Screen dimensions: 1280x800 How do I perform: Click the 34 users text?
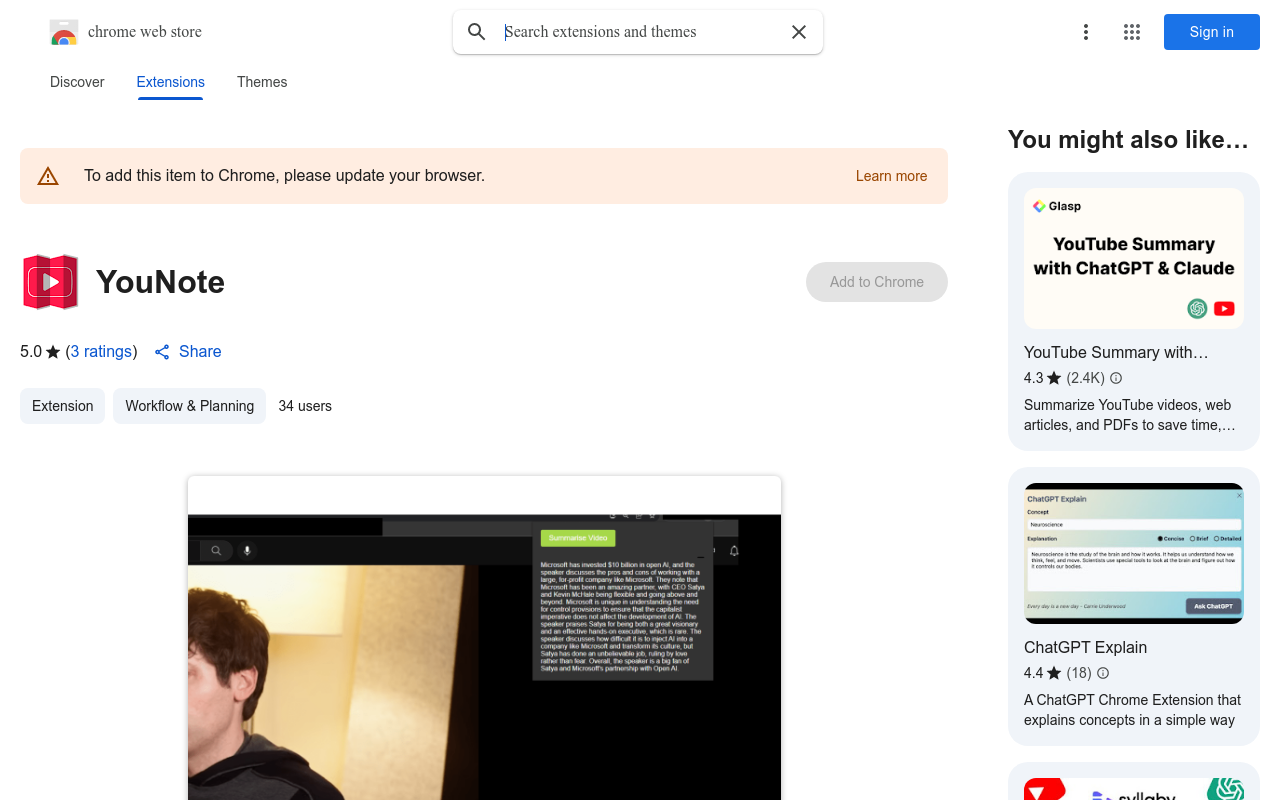click(x=305, y=406)
